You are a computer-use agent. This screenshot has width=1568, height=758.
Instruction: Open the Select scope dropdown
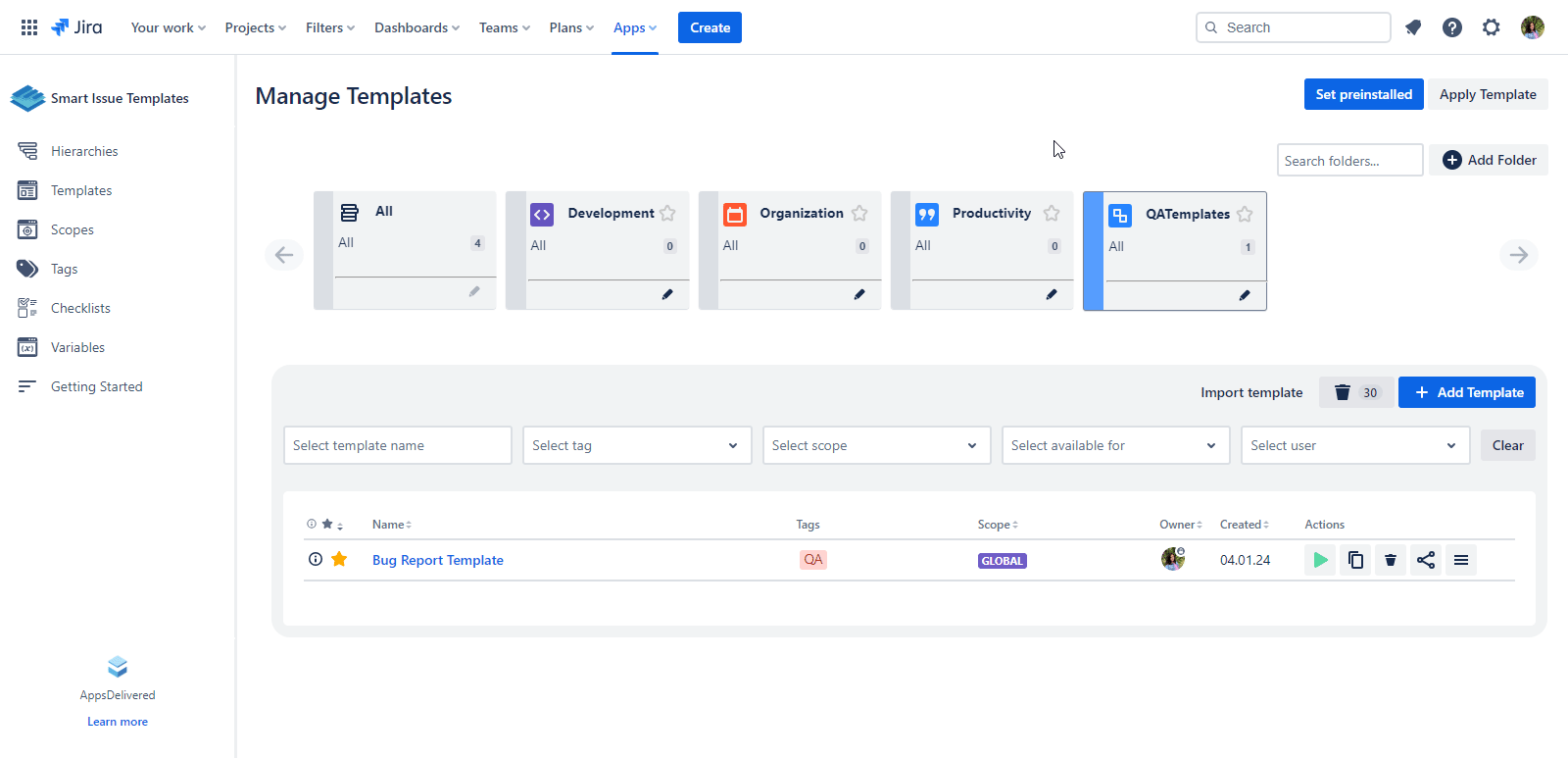click(876, 445)
